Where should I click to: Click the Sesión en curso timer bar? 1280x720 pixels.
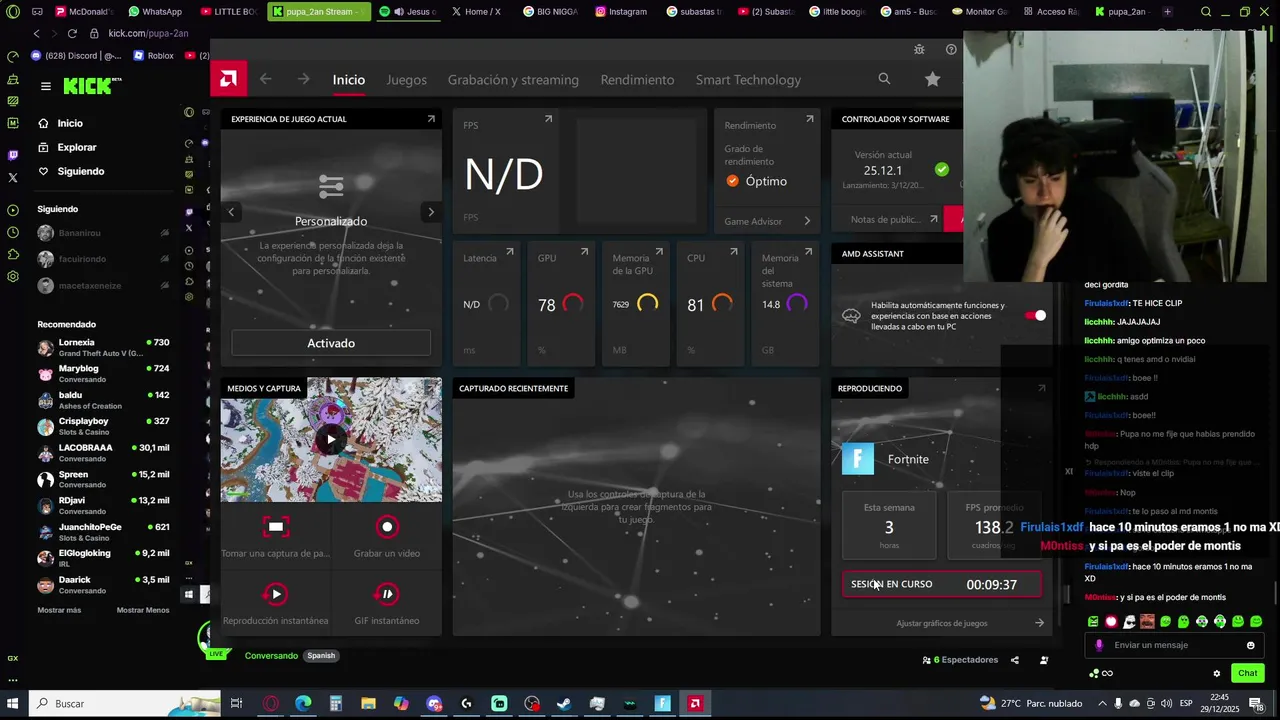[942, 584]
